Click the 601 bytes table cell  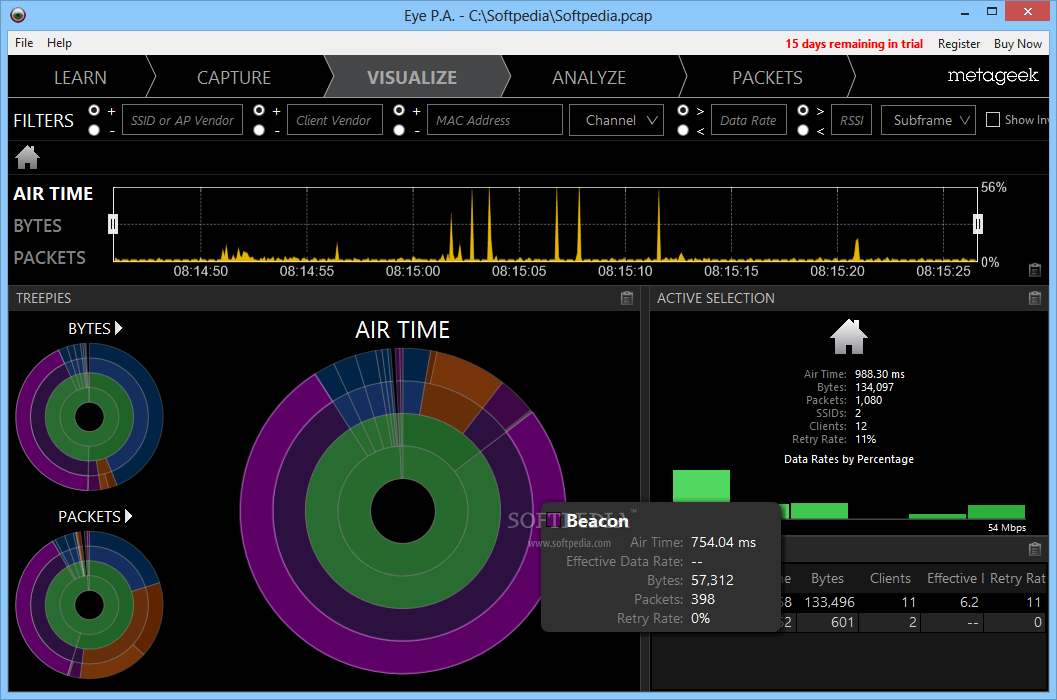828,622
